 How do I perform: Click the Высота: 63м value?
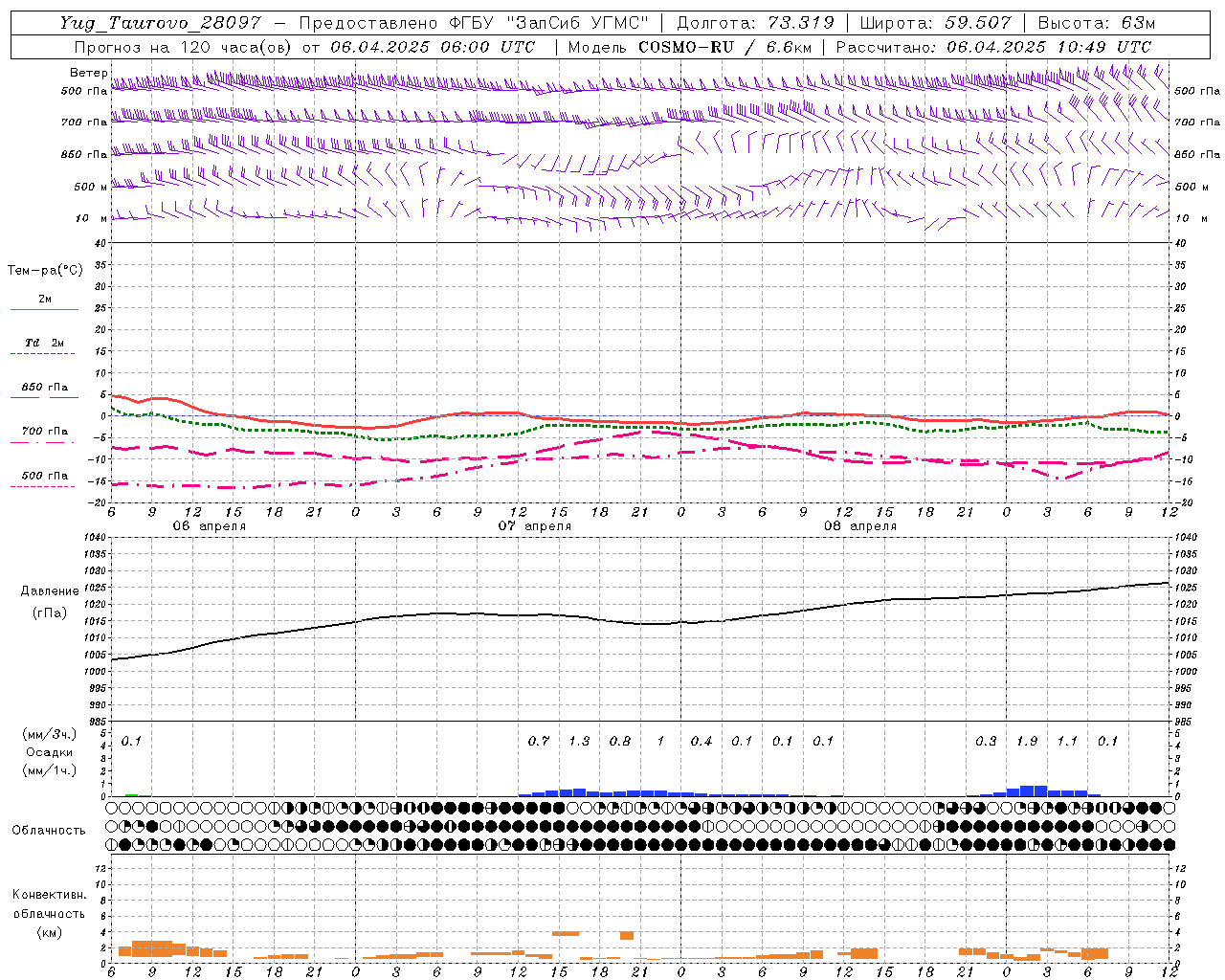[x=1096, y=23]
